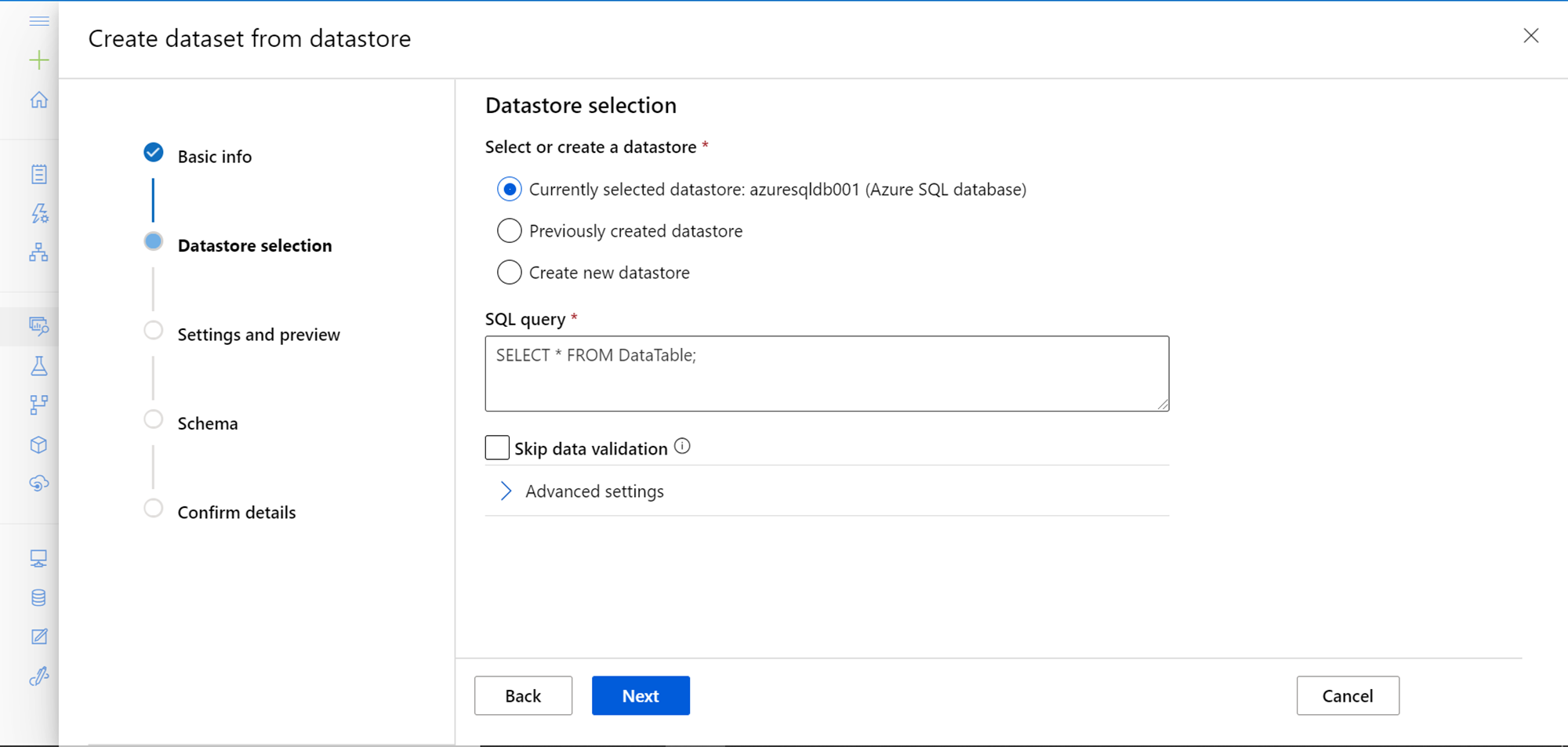The width and height of the screenshot is (1568, 747).
Task: Select the Datastore selection wizard step
Action: [x=254, y=245]
